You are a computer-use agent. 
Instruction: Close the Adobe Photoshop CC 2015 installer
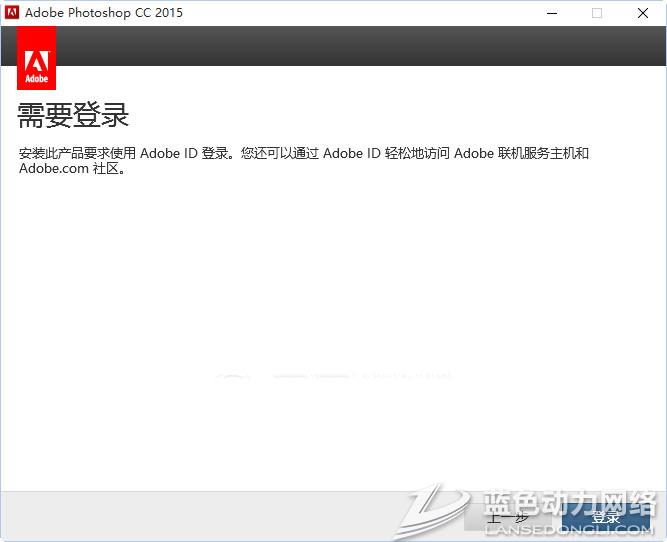click(643, 13)
